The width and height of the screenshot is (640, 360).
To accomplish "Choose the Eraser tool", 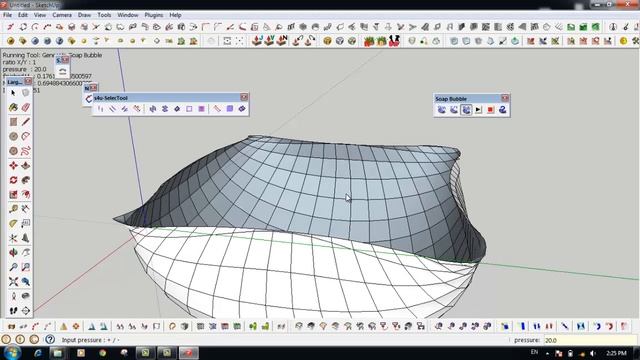I will [26, 107].
